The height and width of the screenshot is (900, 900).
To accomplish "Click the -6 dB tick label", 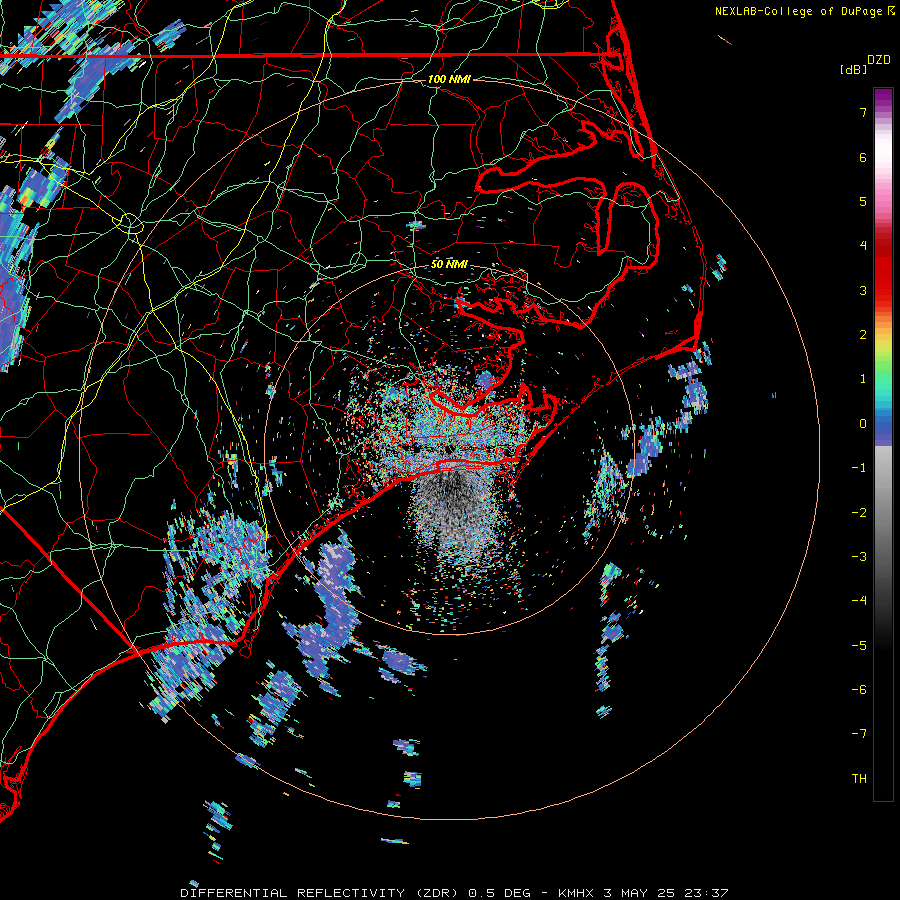I will (x=859, y=690).
